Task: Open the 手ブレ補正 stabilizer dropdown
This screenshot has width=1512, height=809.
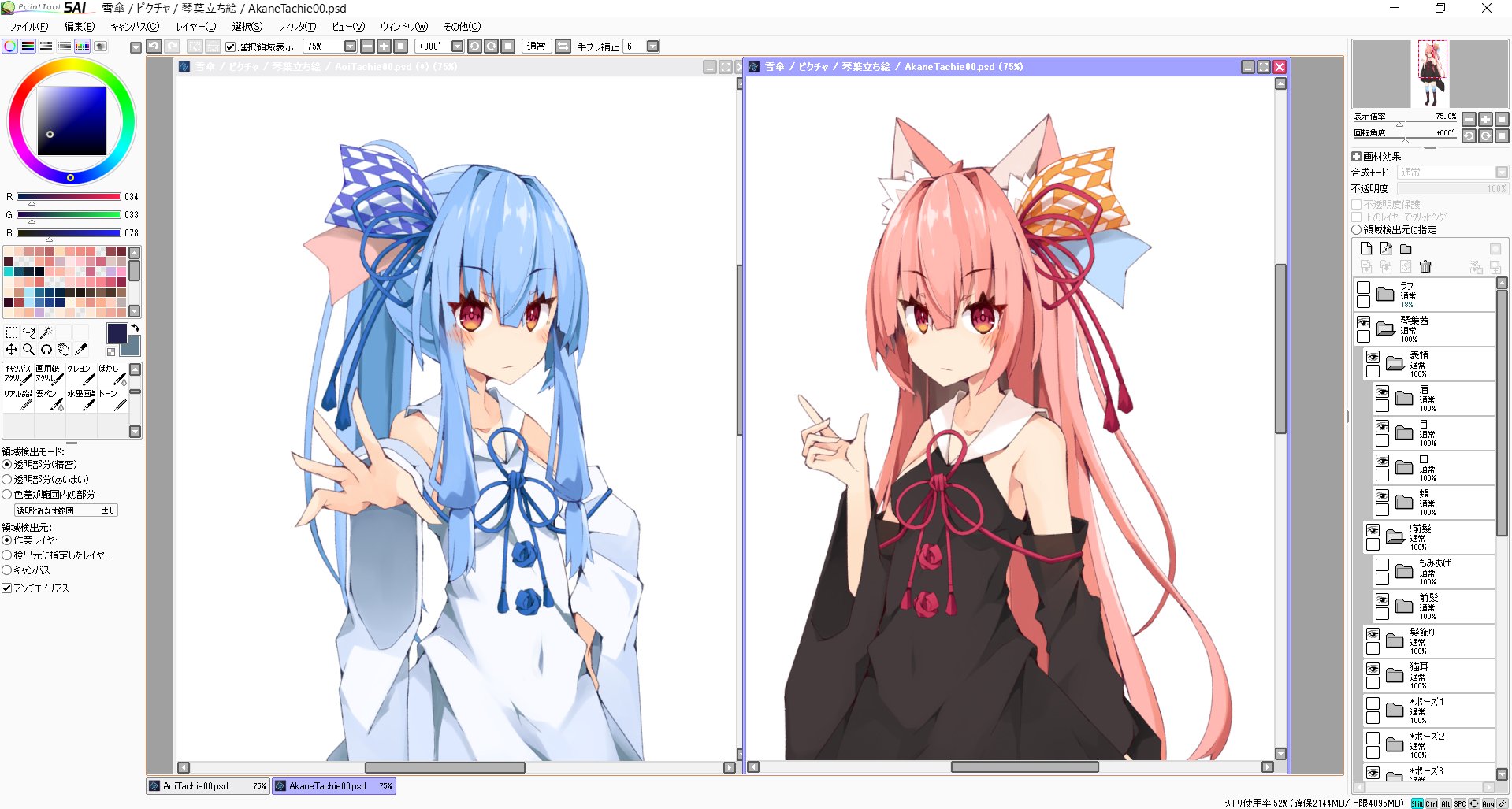Action: 652,46
